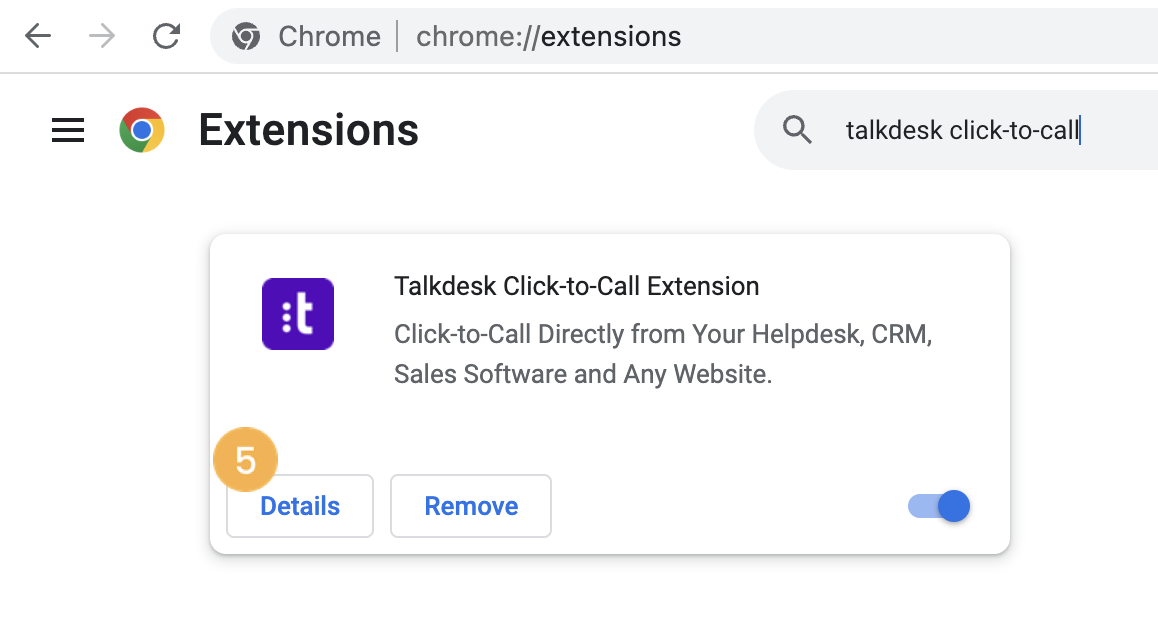Click the Talkdesk Click-to-Call Extension title text
Screen dimensions: 1158x638
point(577,286)
